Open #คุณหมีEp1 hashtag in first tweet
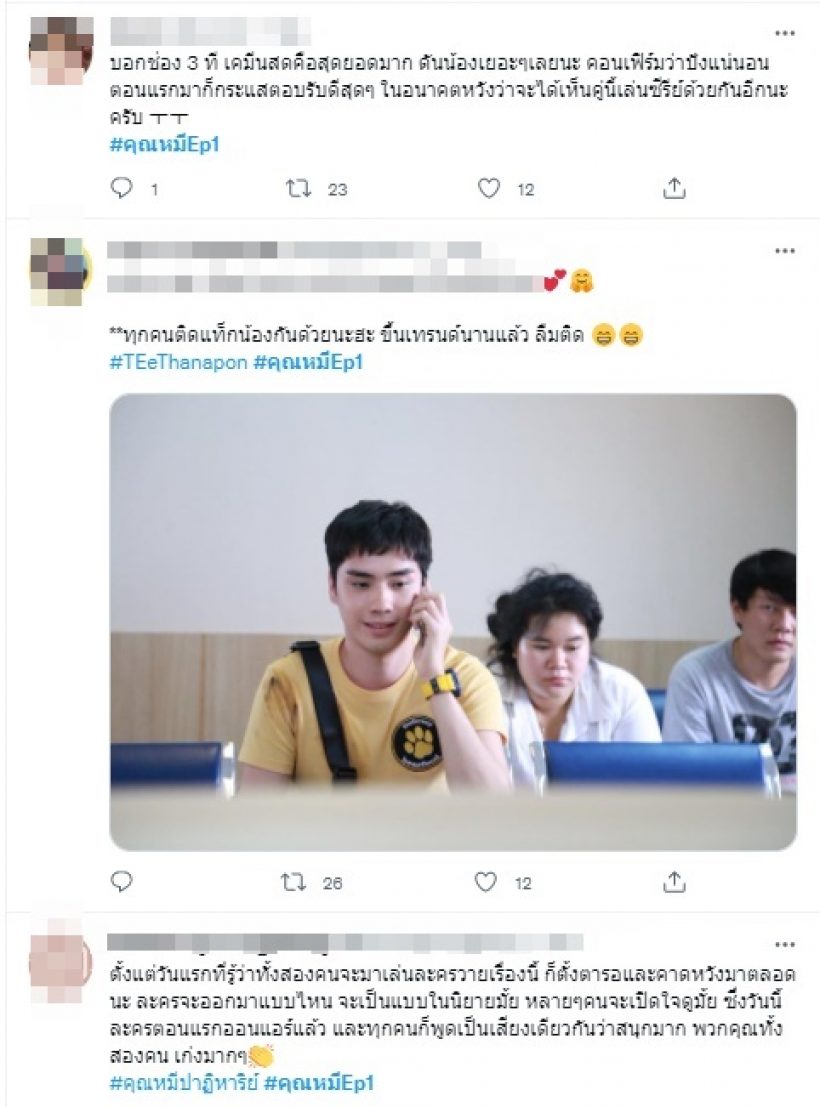The width and height of the screenshot is (820, 1107). point(165,145)
